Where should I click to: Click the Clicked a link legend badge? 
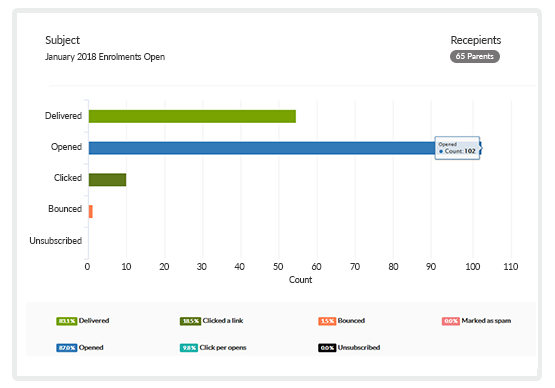pyautogui.click(x=190, y=321)
